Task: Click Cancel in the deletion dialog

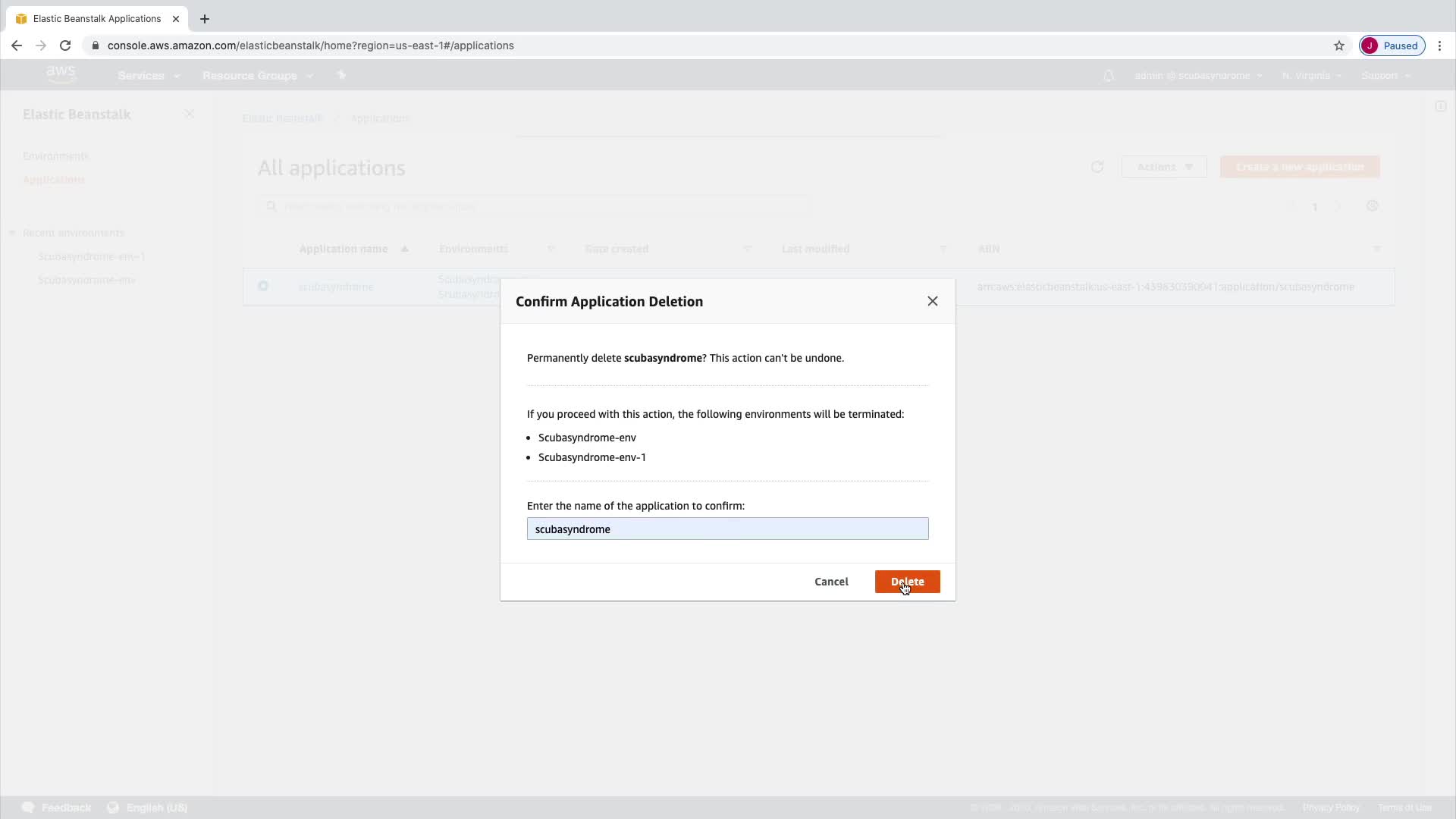Action: click(x=831, y=582)
